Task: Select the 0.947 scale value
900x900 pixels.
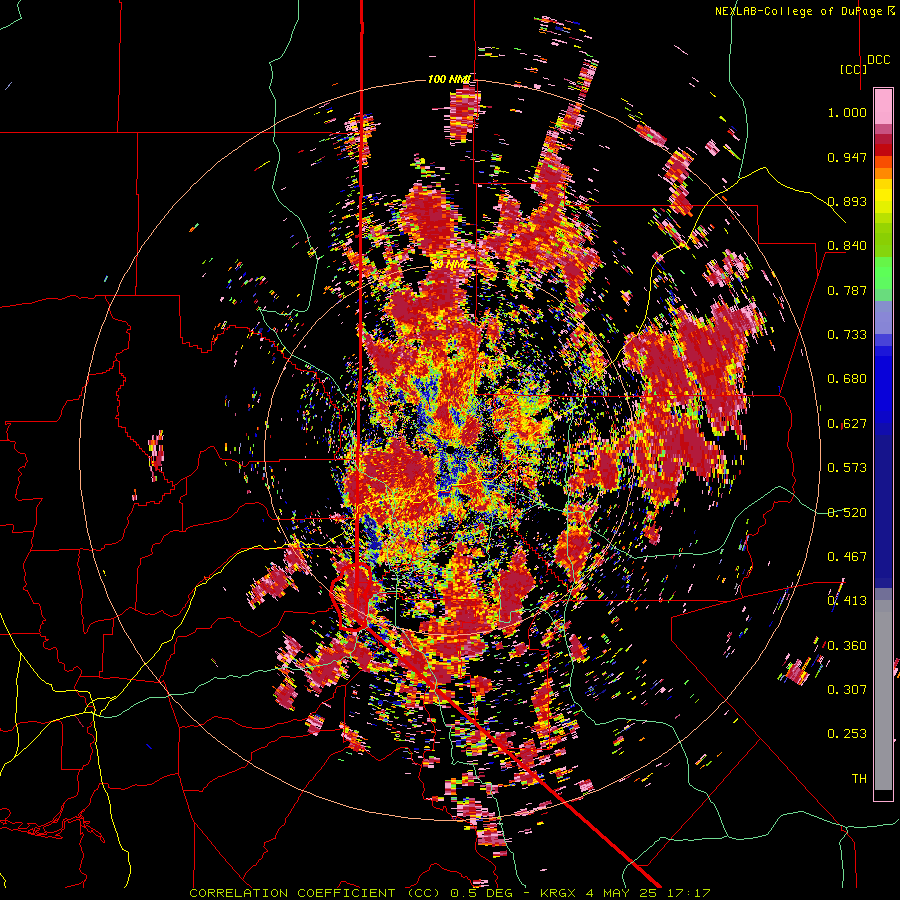Action: [847, 157]
